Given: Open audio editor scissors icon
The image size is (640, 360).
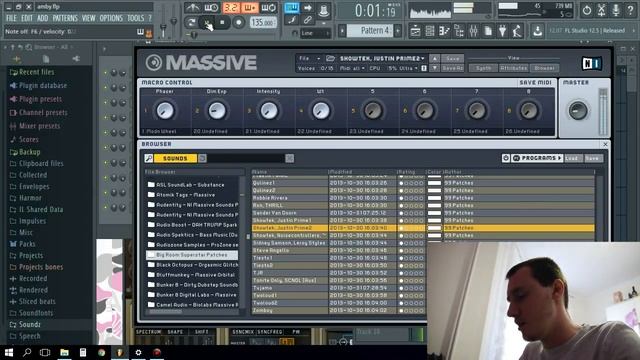Looking at the screenshot, I should (601, 10).
